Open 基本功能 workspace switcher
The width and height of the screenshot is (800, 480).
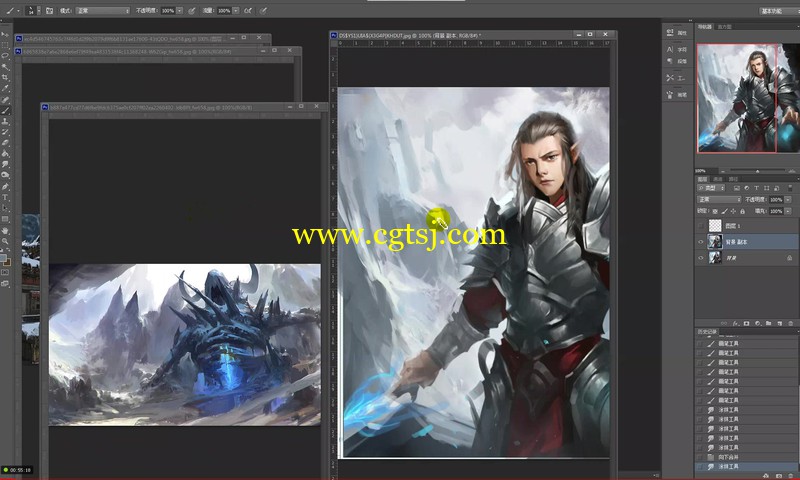(778, 11)
